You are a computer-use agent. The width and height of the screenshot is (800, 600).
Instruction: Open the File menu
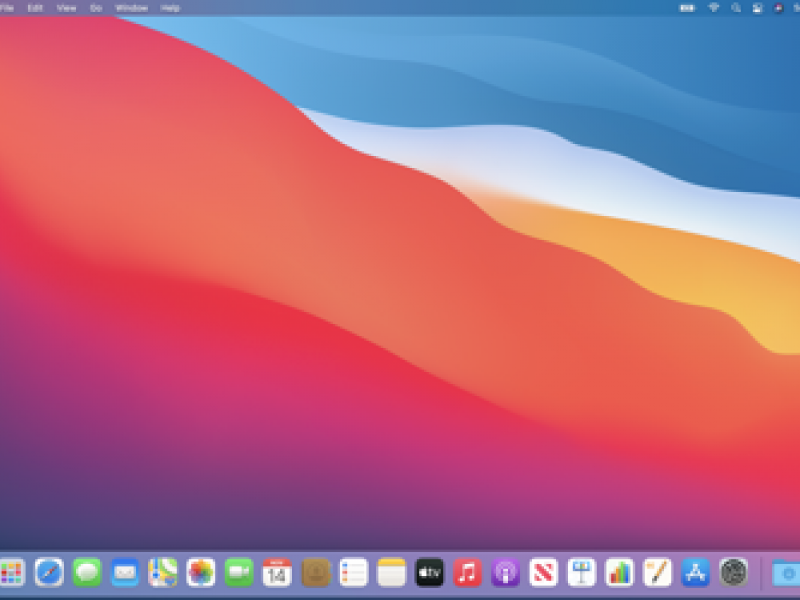[x=7, y=8]
